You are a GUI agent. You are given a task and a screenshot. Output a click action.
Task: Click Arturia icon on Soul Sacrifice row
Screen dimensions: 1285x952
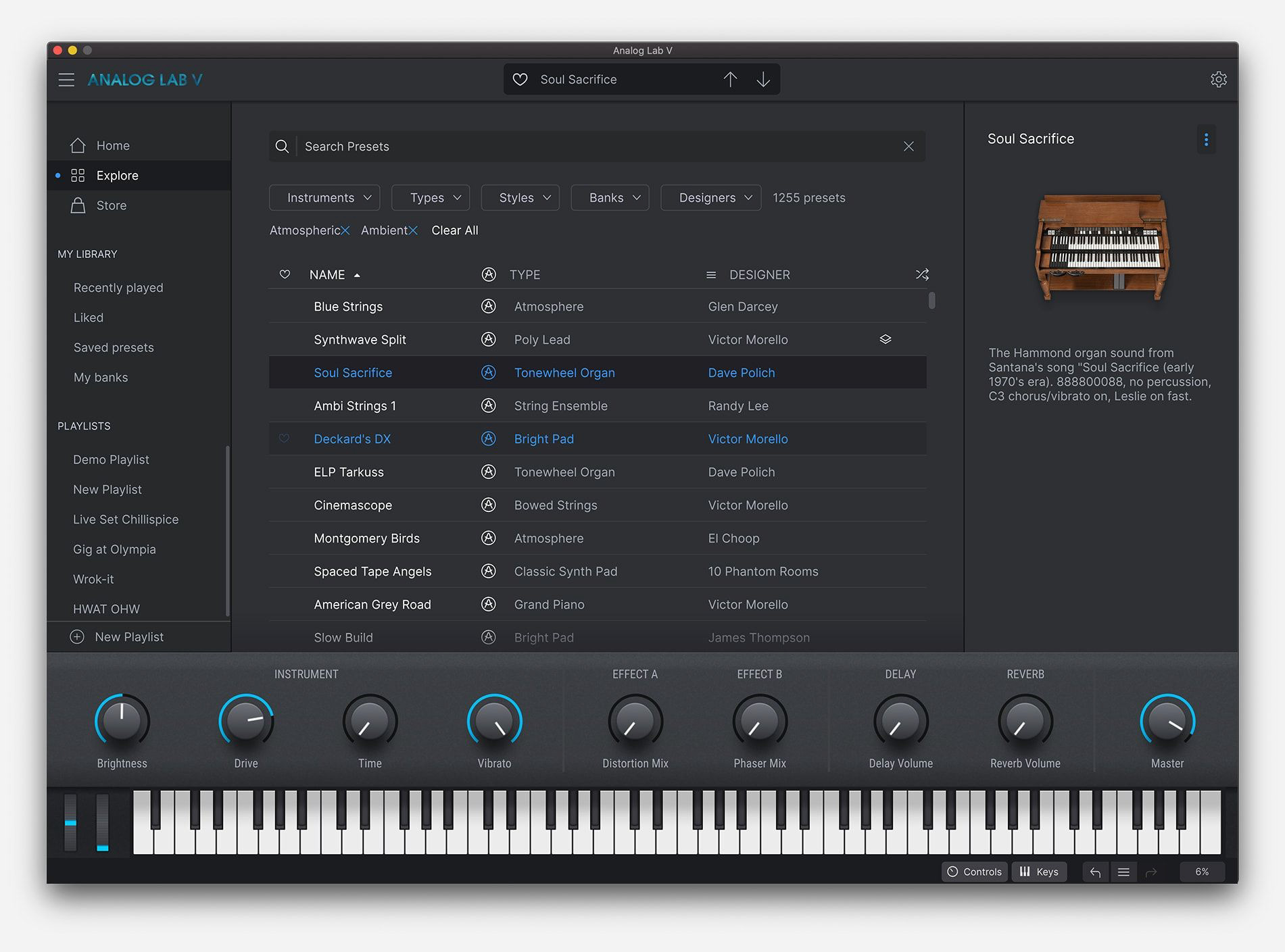point(489,372)
